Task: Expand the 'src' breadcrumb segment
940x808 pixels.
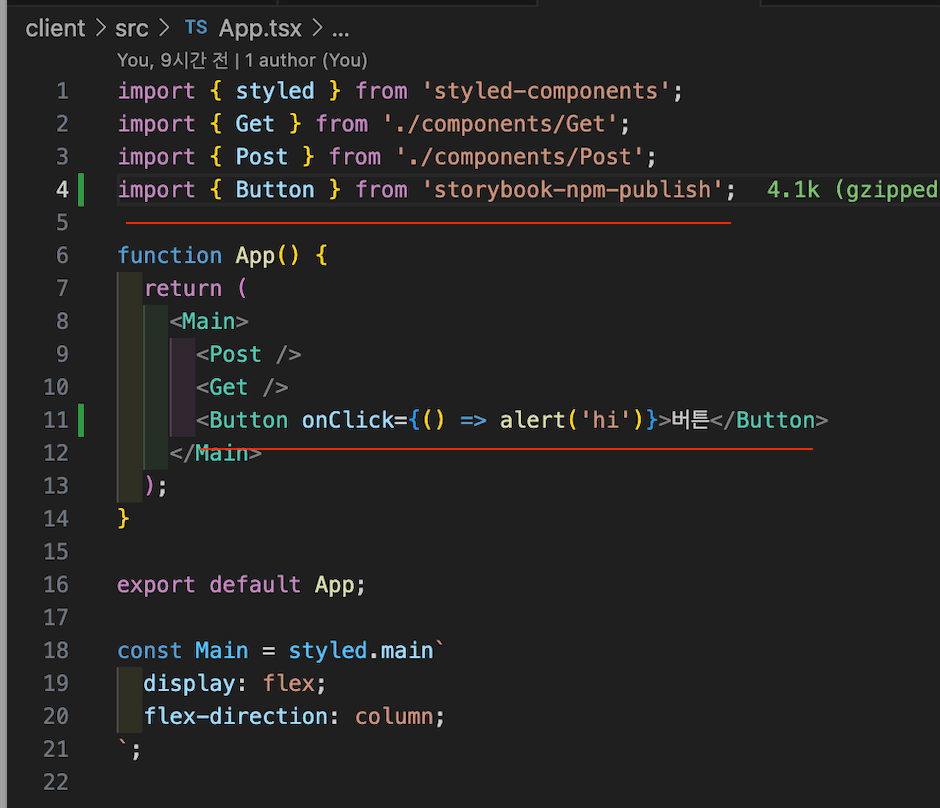Action: click(130, 28)
